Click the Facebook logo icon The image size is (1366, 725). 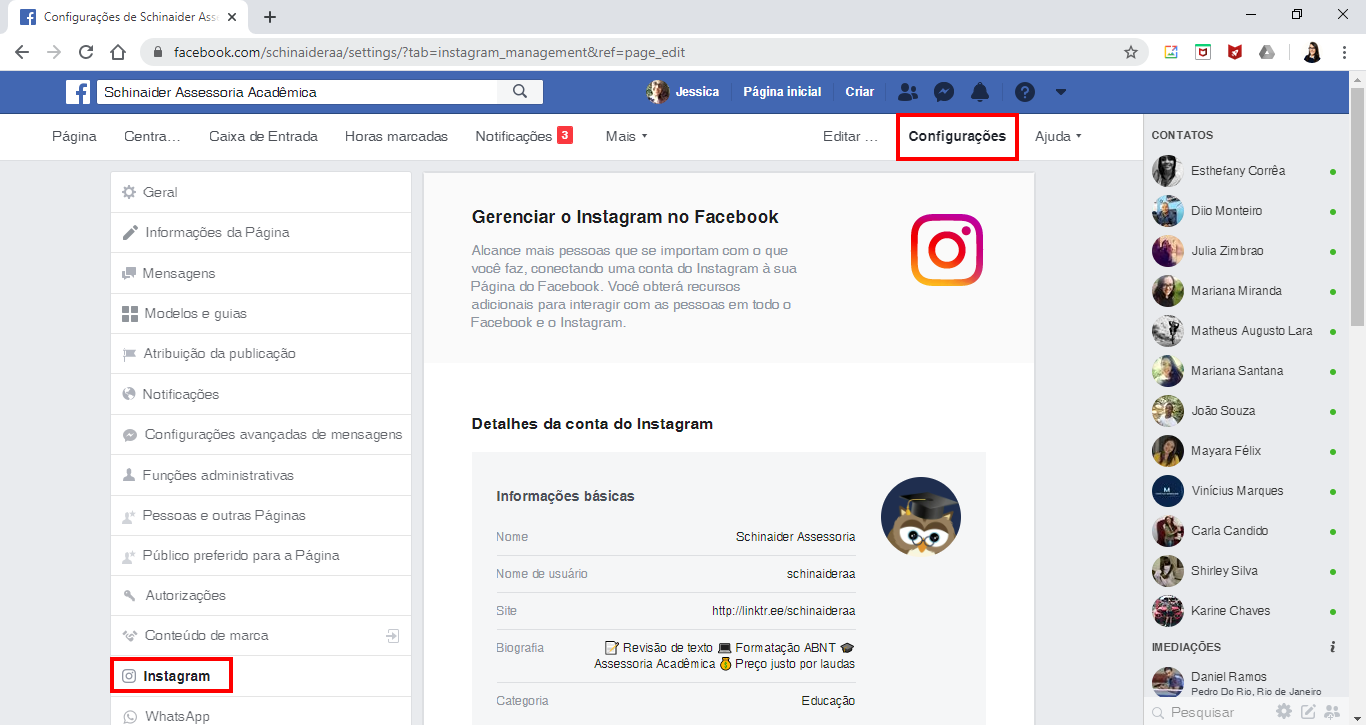78,92
